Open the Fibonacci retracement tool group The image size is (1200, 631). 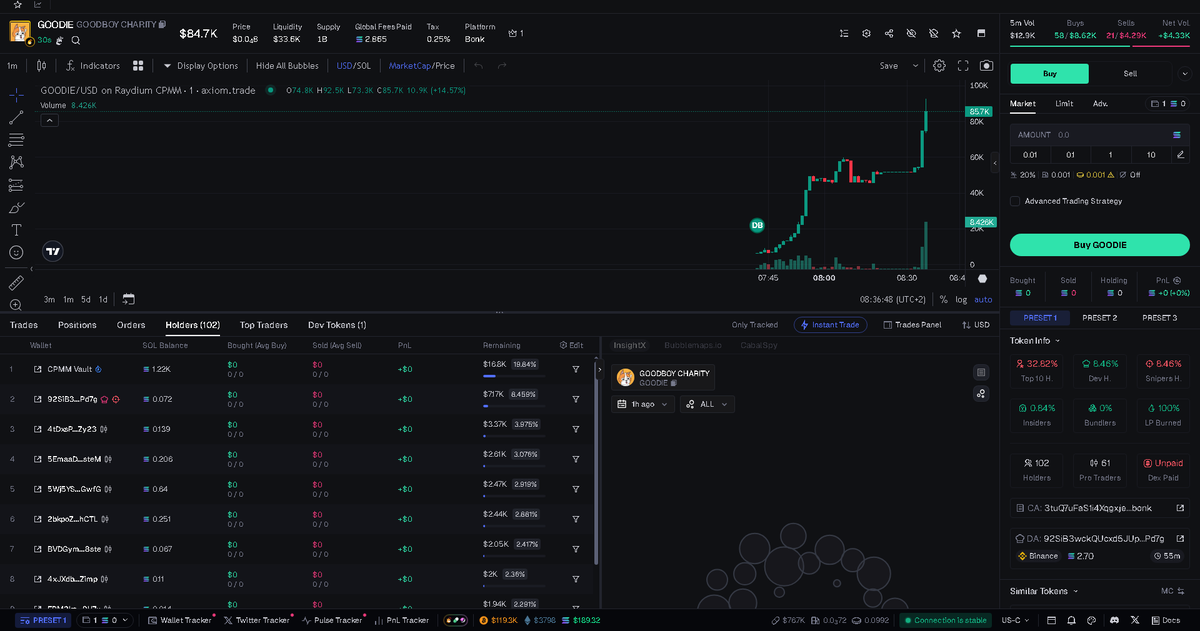pyautogui.click(x=16, y=140)
